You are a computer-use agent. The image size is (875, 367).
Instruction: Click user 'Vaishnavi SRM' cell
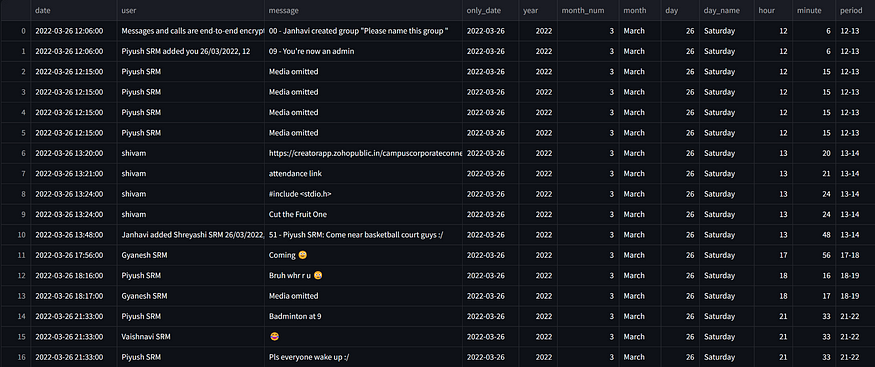pyautogui.click(x=191, y=337)
